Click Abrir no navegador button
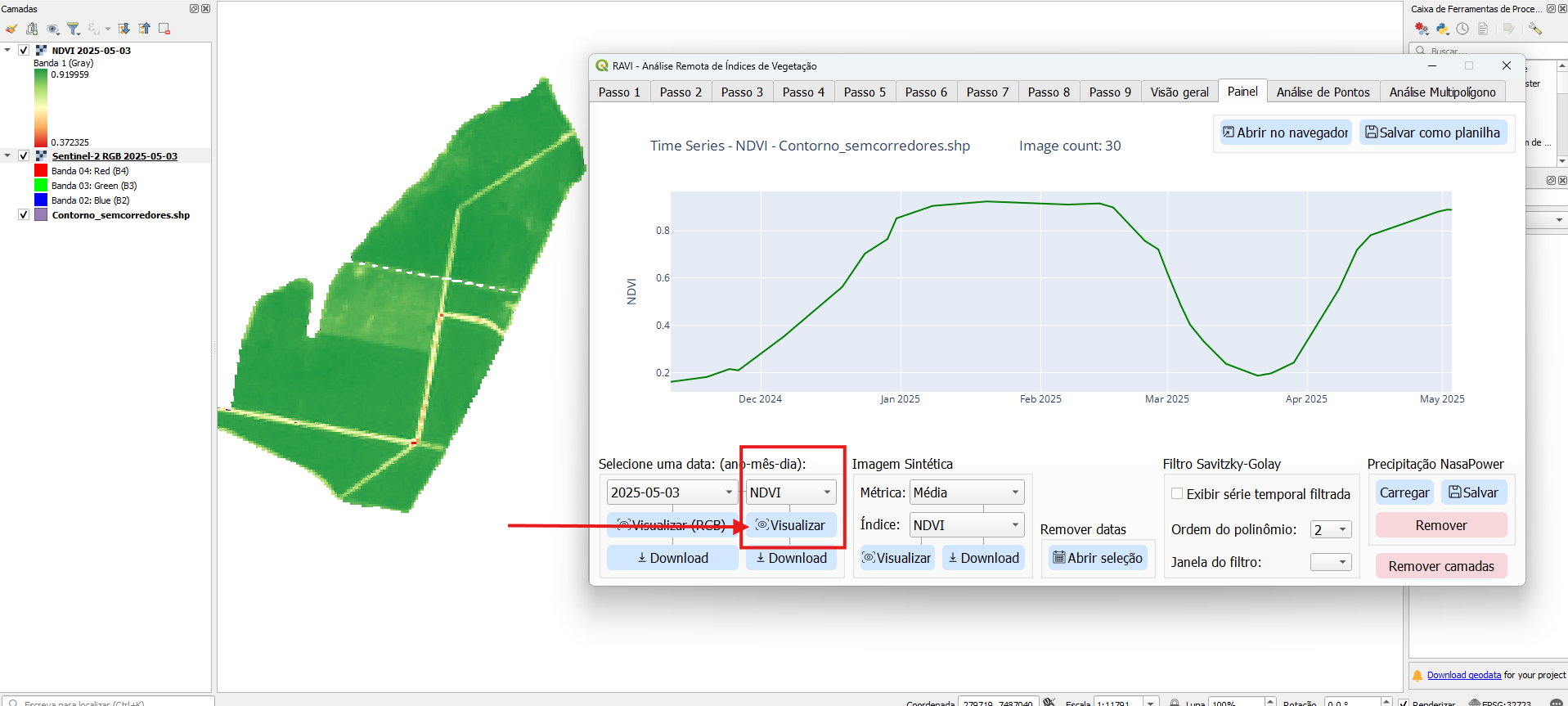1568x706 pixels. [x=1286, y=133]
